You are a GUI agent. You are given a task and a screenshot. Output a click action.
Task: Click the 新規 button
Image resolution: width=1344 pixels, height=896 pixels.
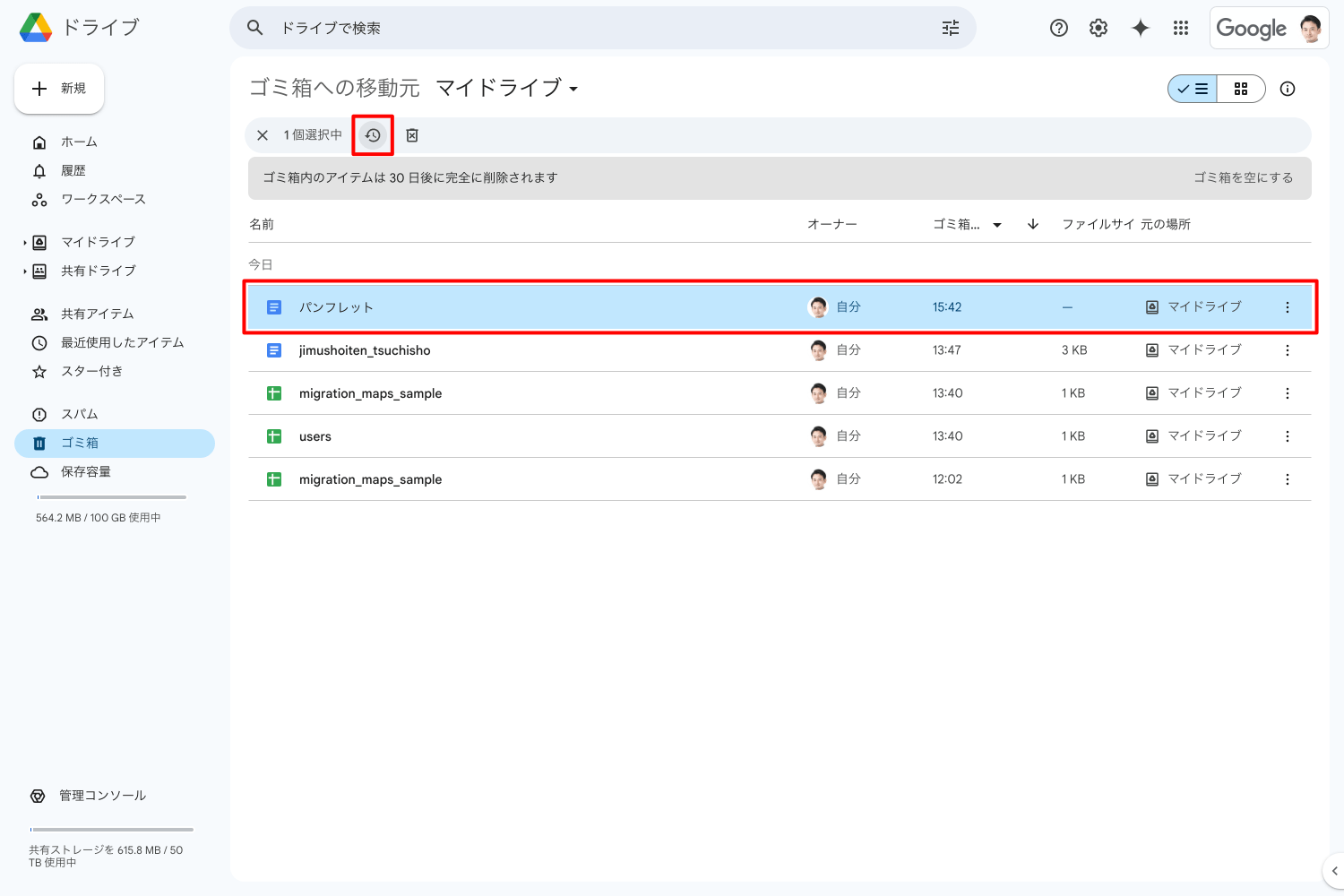pyautogui.click(x=59, y=89)
